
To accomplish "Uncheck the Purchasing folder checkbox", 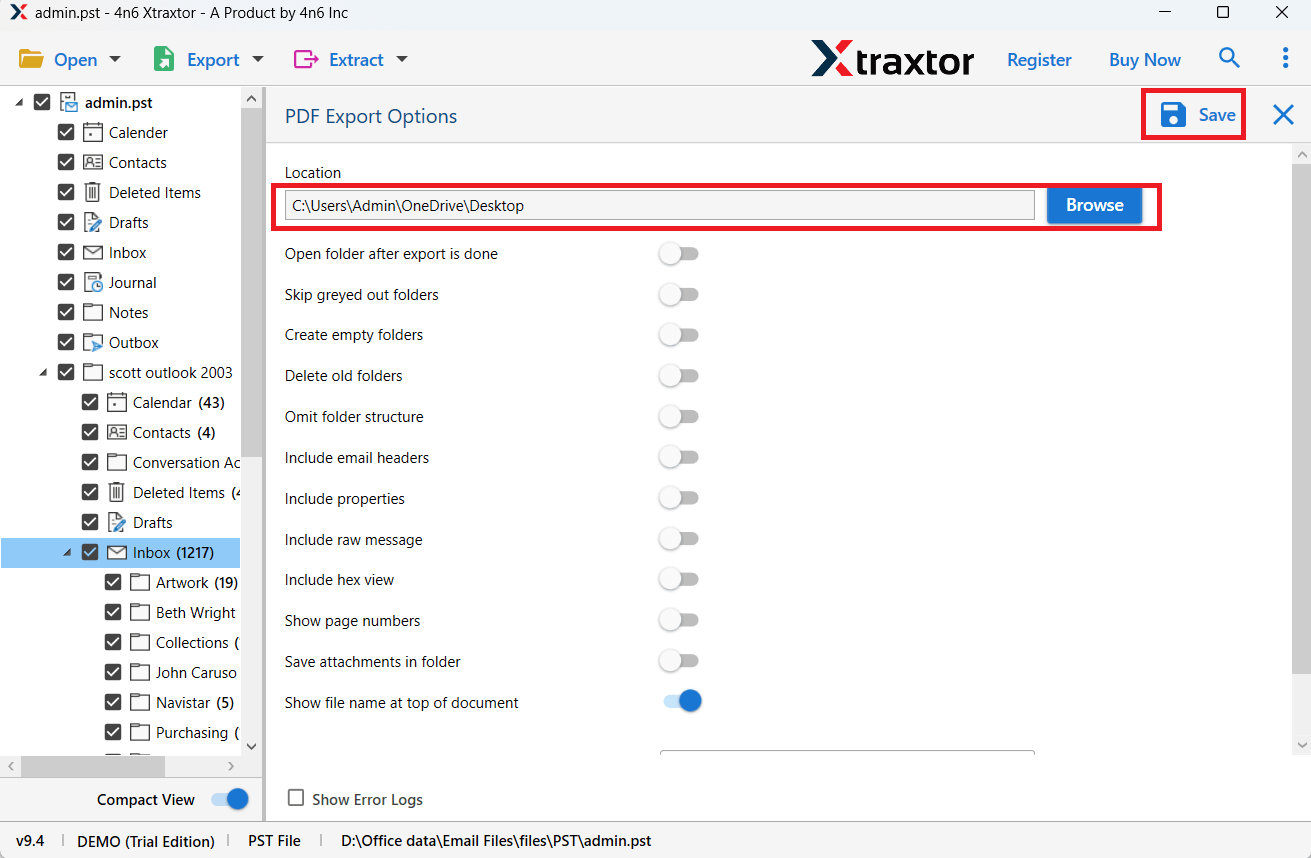I will pyautogui.click(x=113, y=732).
